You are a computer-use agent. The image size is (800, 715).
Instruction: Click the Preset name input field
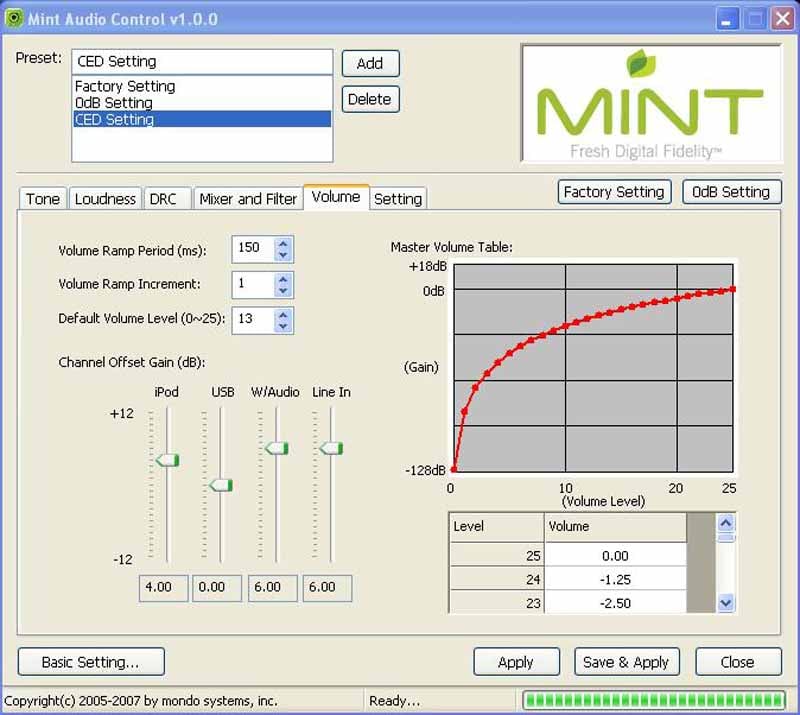coord(201,62)
